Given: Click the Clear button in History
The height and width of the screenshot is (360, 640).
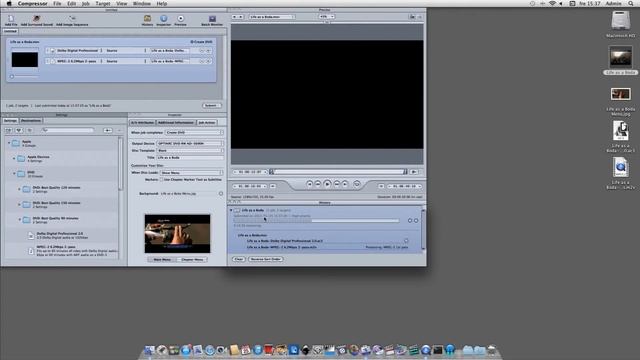Looking at the screenshot, I should click(x=239, y=259).
